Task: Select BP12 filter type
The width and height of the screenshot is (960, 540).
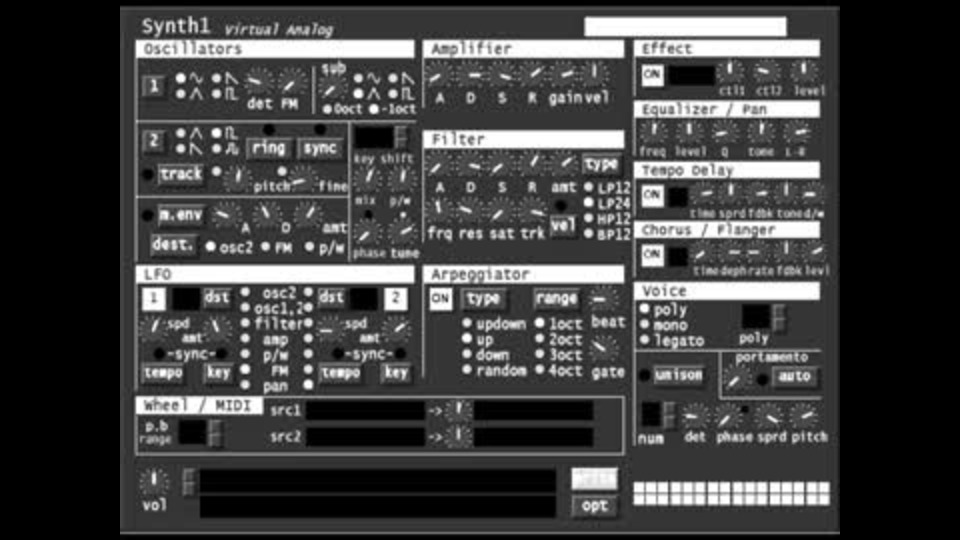Action: 589,233
